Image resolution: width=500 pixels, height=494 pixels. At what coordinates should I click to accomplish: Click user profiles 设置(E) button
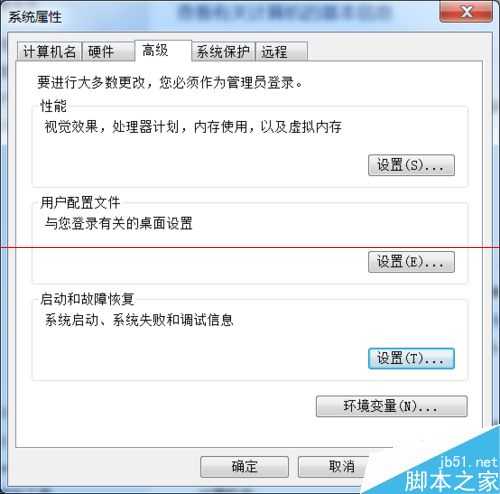point(411,262)
